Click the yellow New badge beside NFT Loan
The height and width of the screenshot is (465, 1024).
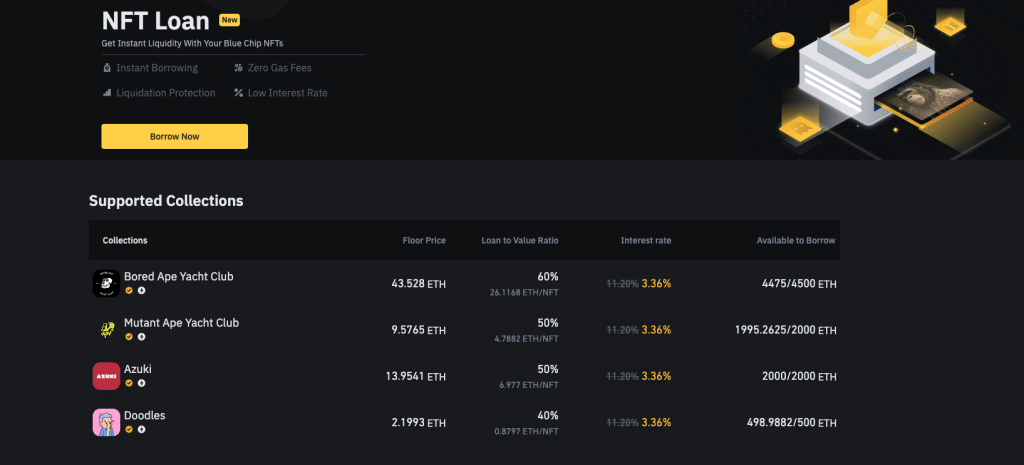click(x=229, y=20)
